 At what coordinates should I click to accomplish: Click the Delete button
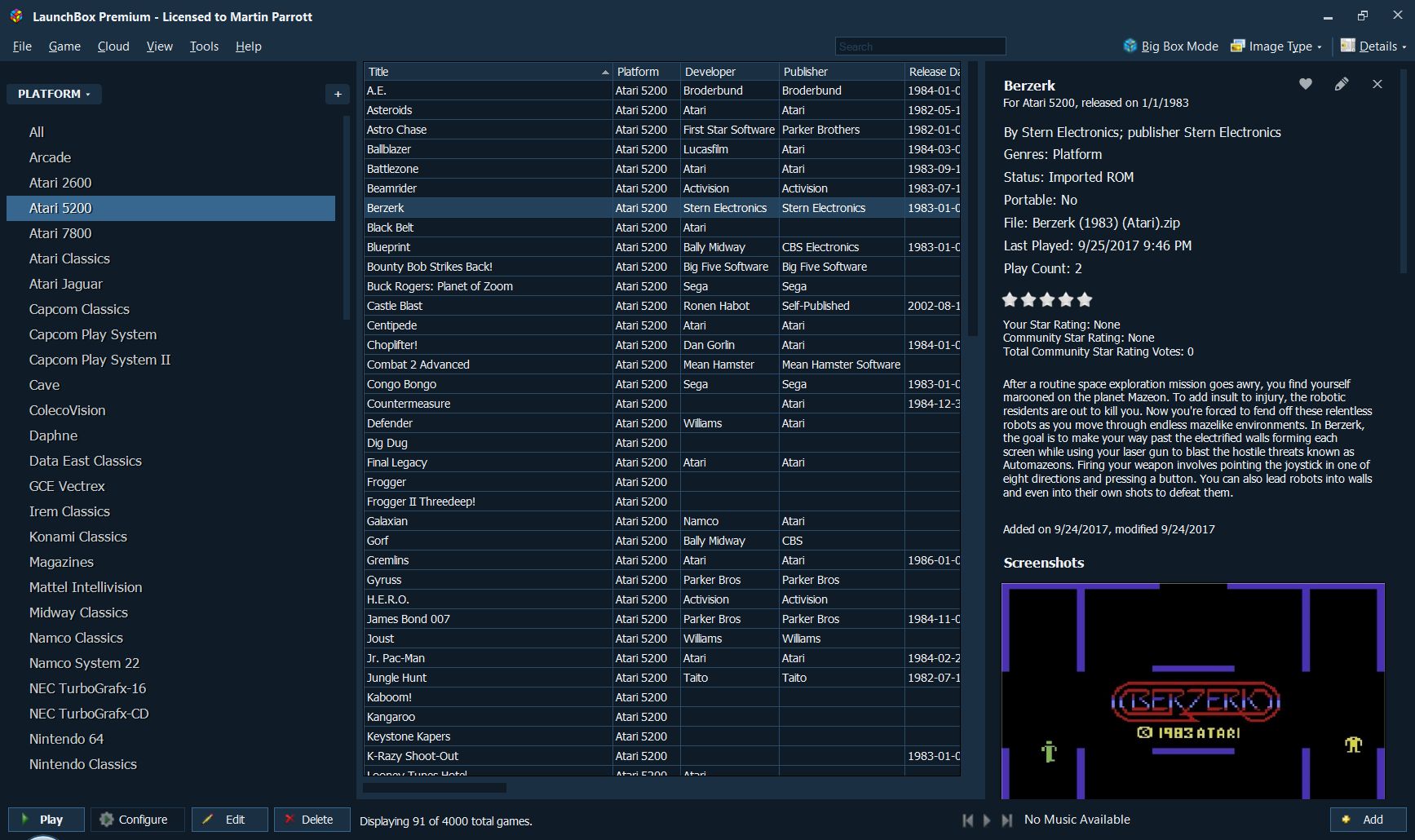tap(312, 820)
